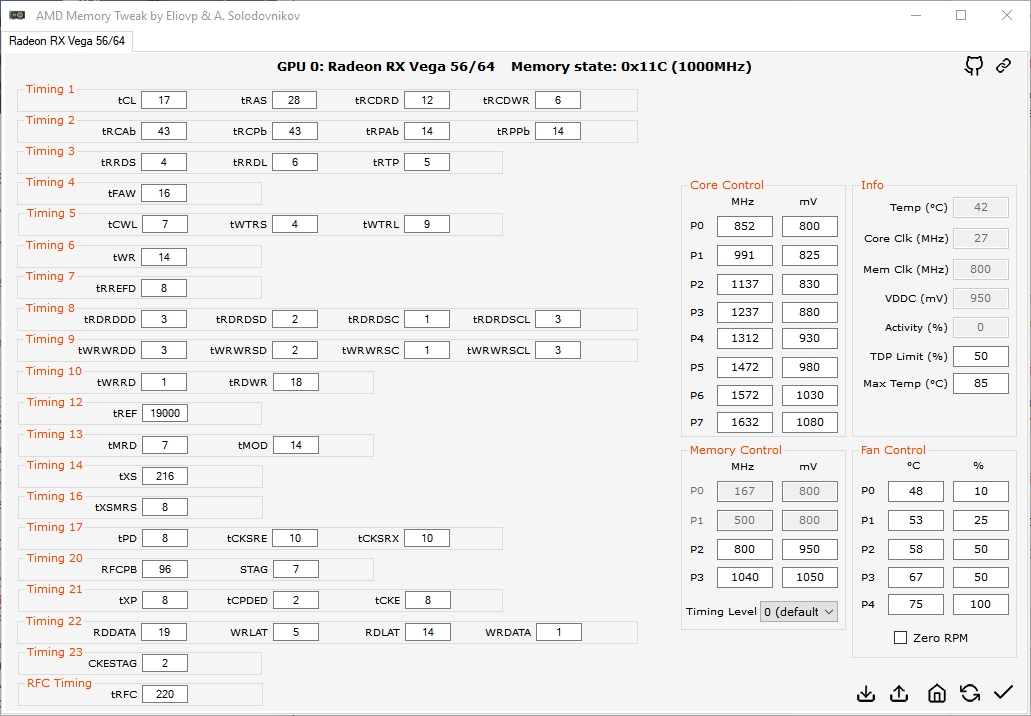Click the home reset-to-defaults icon

point(936,693)
